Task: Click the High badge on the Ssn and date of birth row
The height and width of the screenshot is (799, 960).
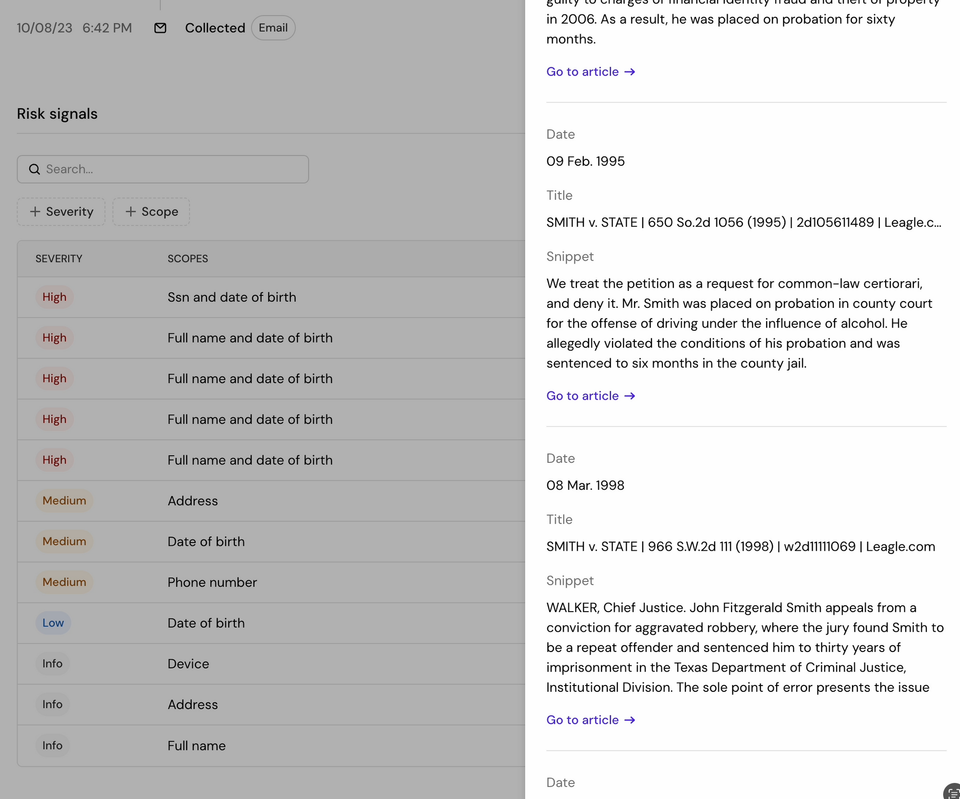Action: pos(54,297)
